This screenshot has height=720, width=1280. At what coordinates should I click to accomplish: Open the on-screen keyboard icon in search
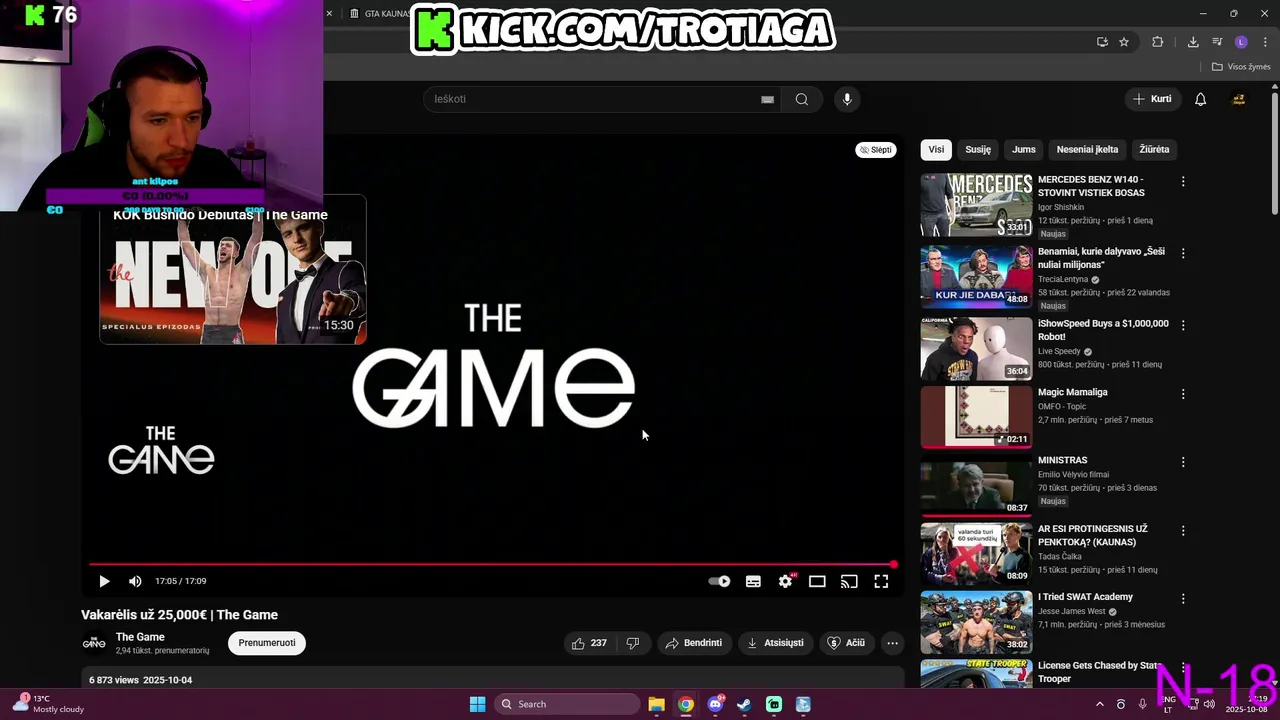[x=767, y=99]
